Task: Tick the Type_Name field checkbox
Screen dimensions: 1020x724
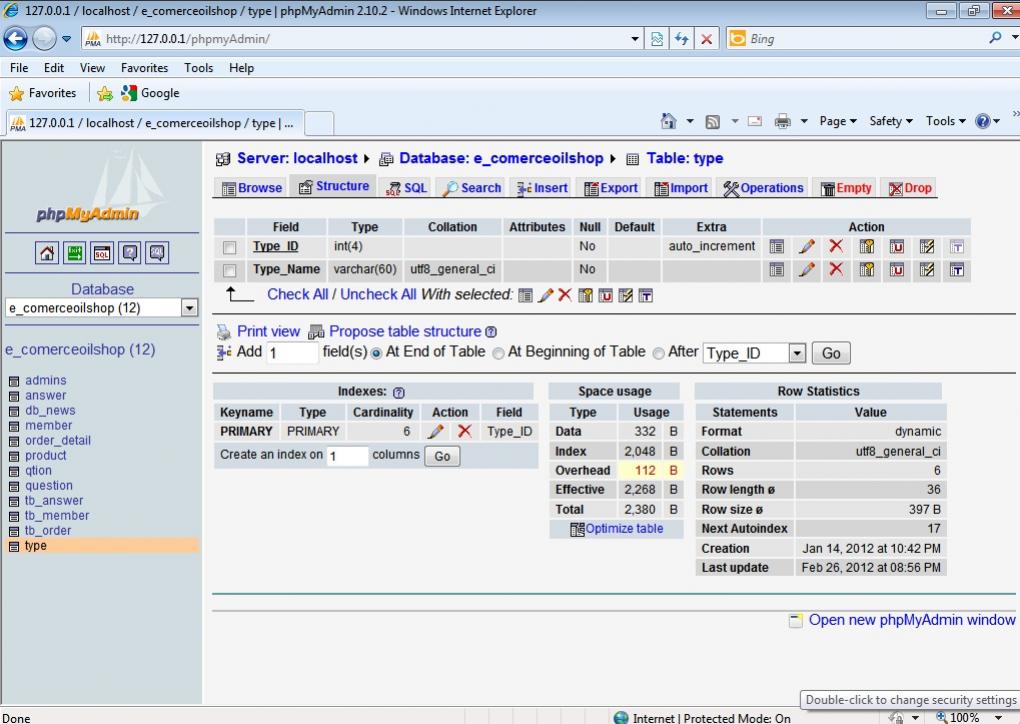Action: [x=230, y=271]
